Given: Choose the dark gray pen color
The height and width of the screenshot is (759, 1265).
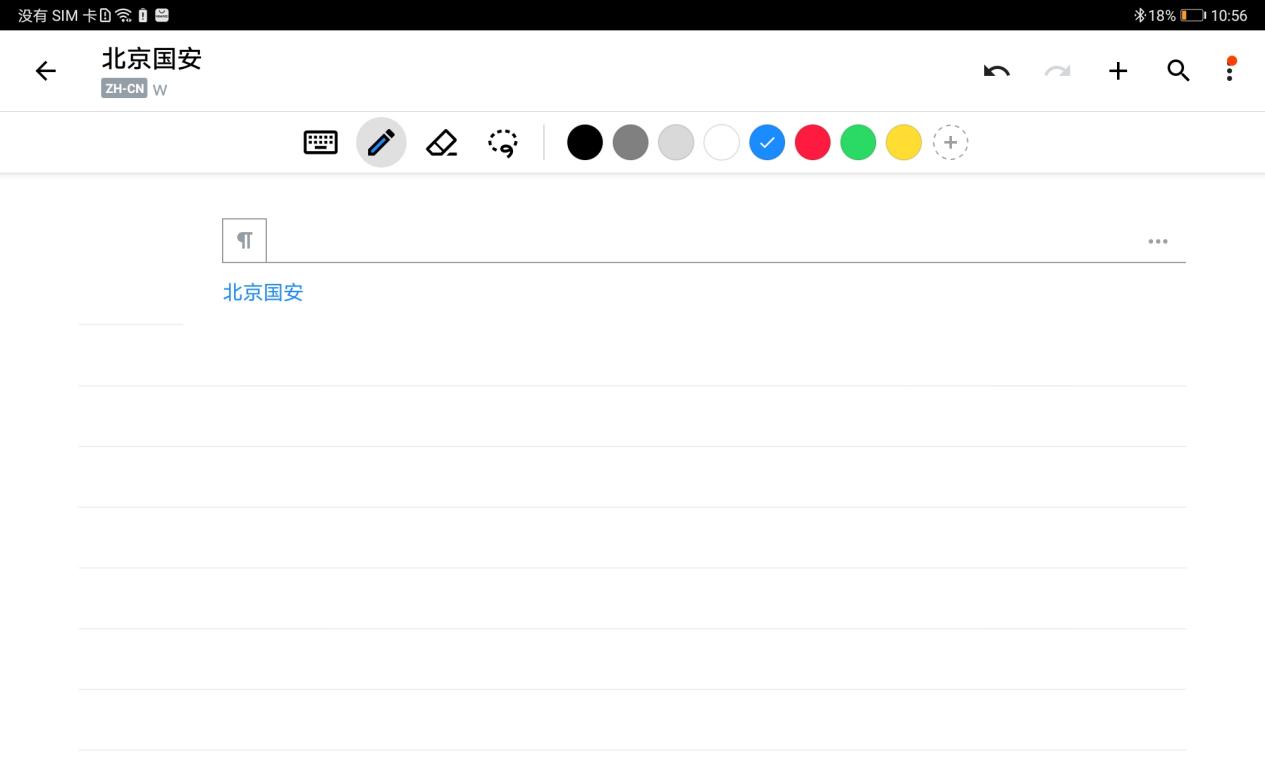Looking at the screenshot, I should pyautogui.click(x=631, y=143).
